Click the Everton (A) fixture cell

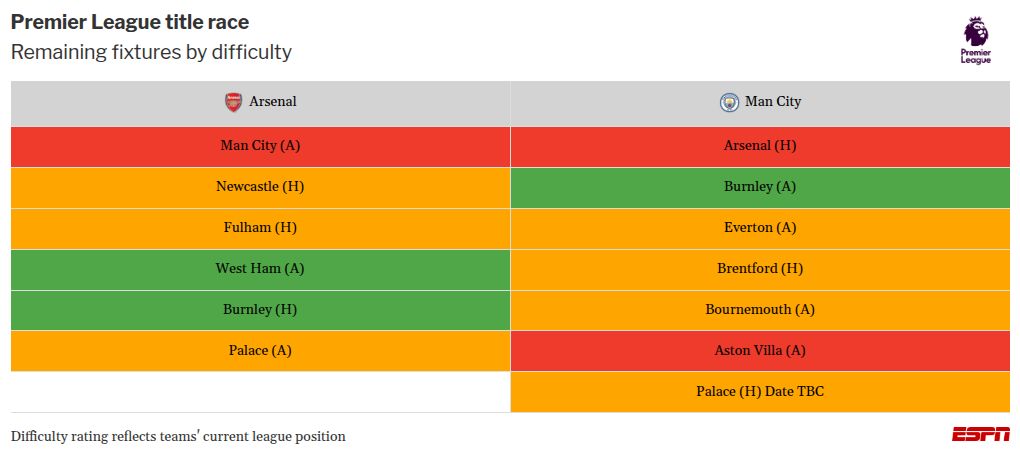tap(760, 228)
